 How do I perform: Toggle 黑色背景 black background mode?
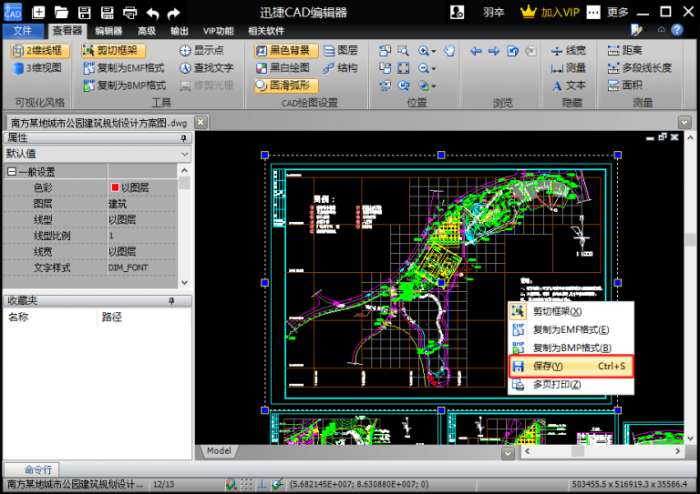(x=287, y=50)
